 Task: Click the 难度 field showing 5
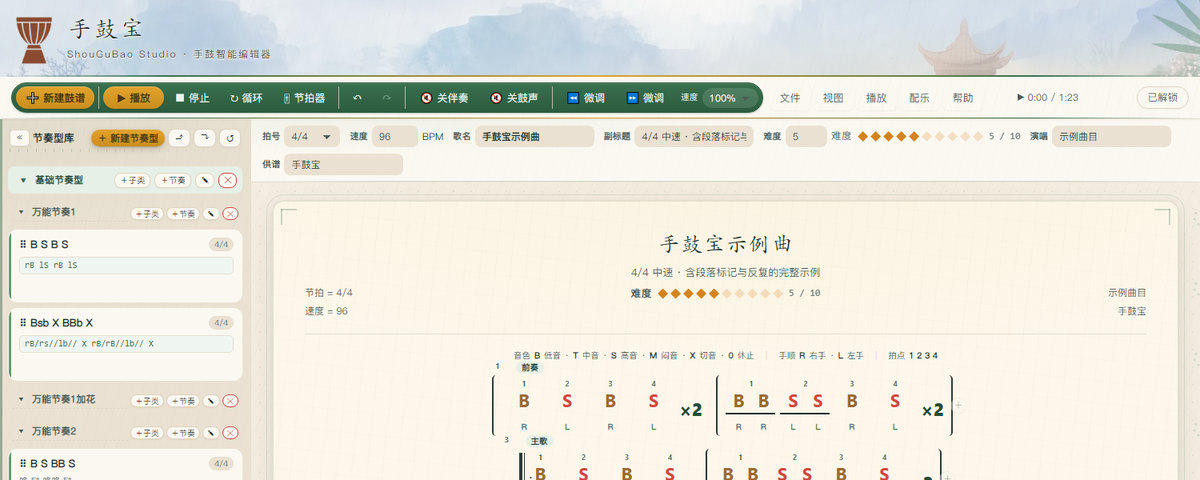coord(806,136)
